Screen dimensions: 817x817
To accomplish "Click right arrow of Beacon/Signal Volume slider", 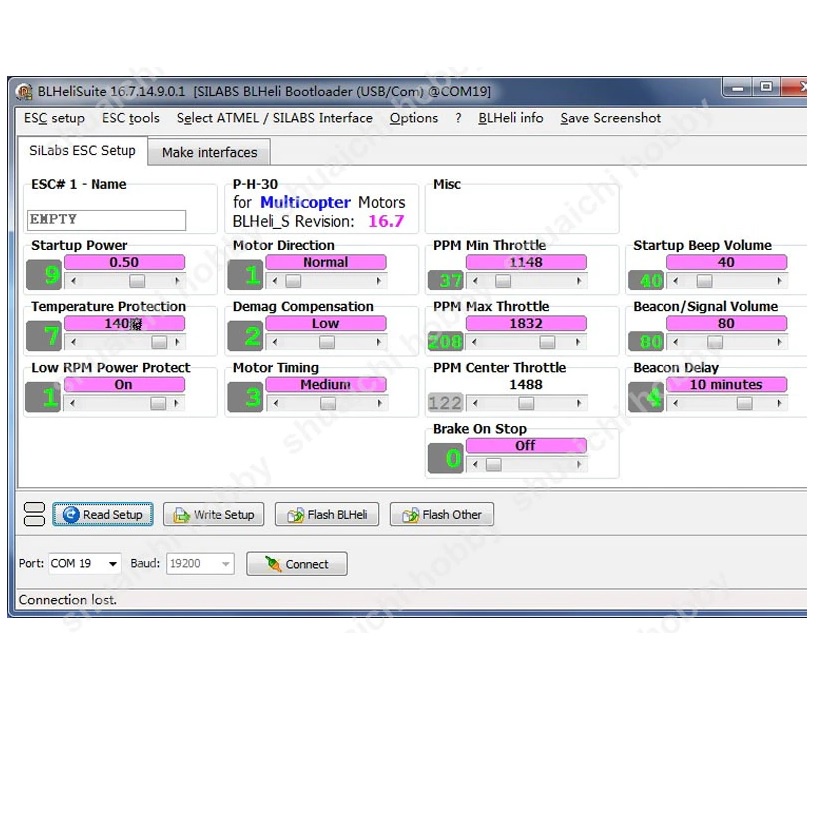I will coord(779,342).
